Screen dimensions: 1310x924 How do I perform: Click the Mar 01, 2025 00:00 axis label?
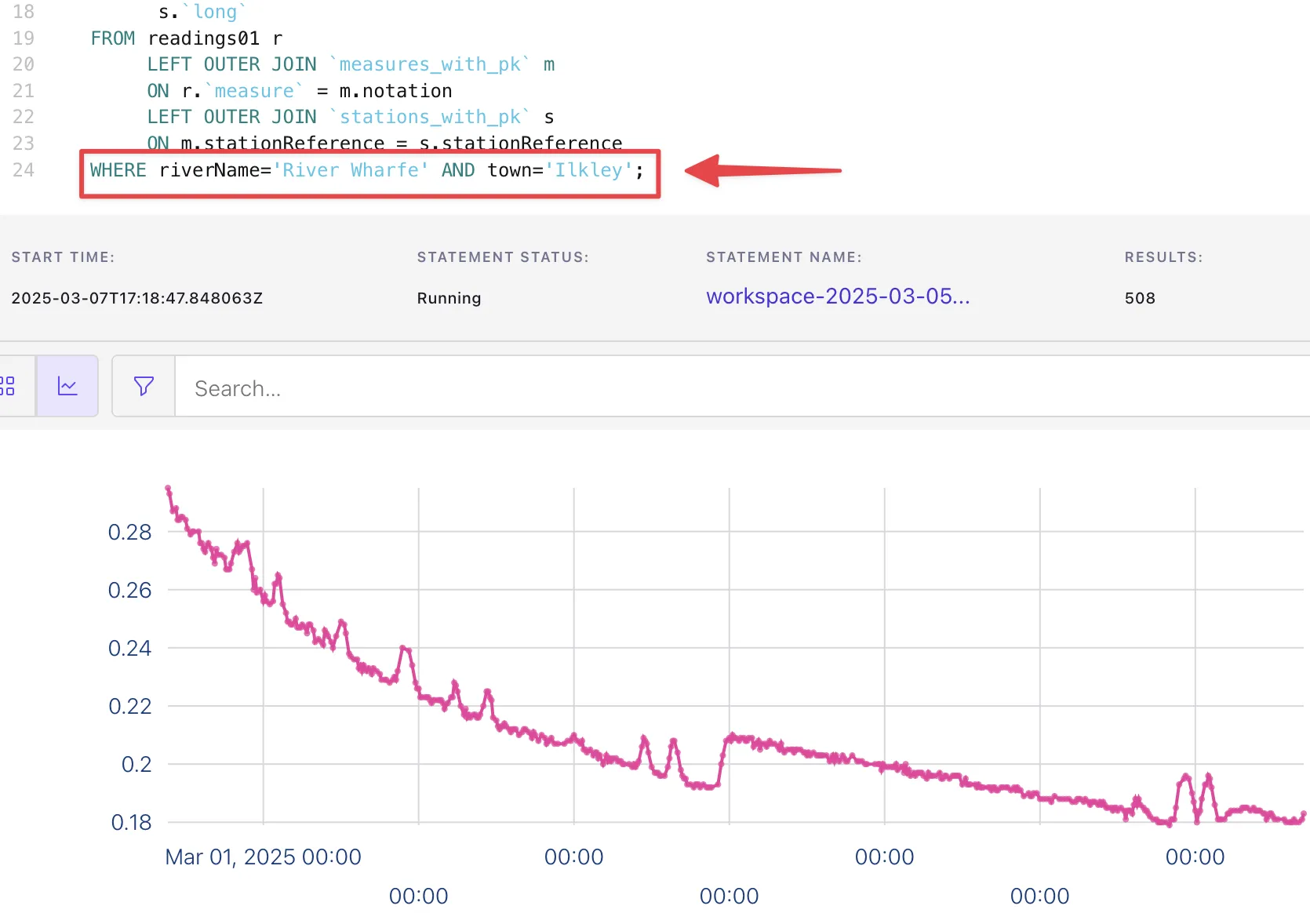263,857
